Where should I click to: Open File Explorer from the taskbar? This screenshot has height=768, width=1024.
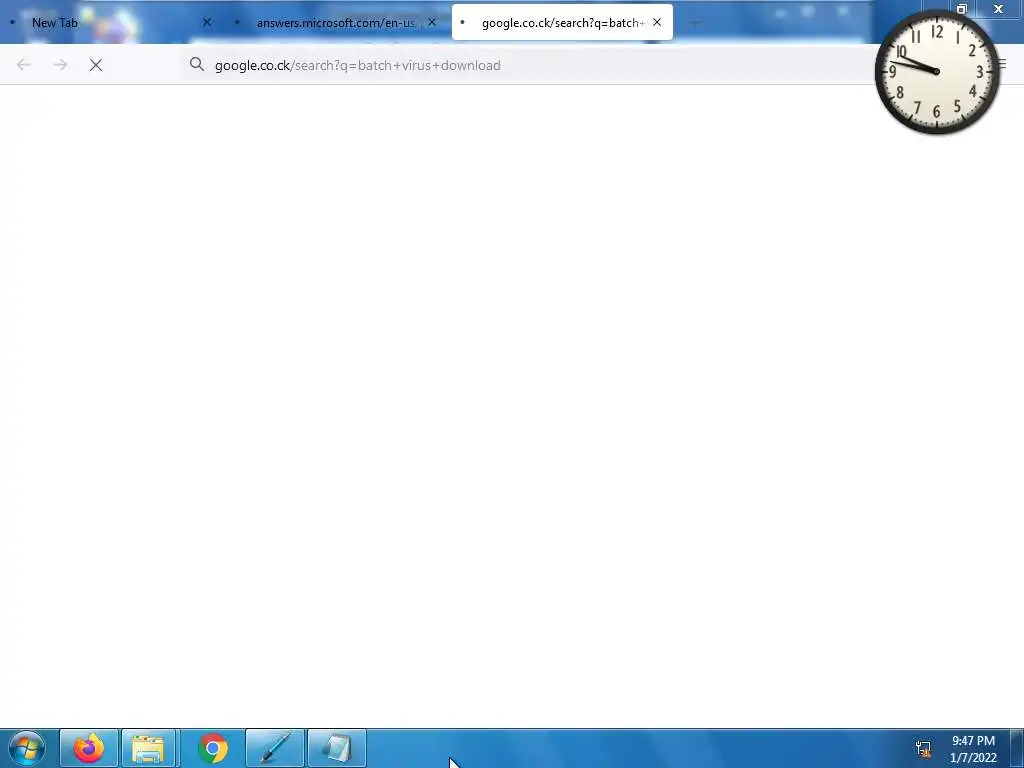(x=150, y=748)
